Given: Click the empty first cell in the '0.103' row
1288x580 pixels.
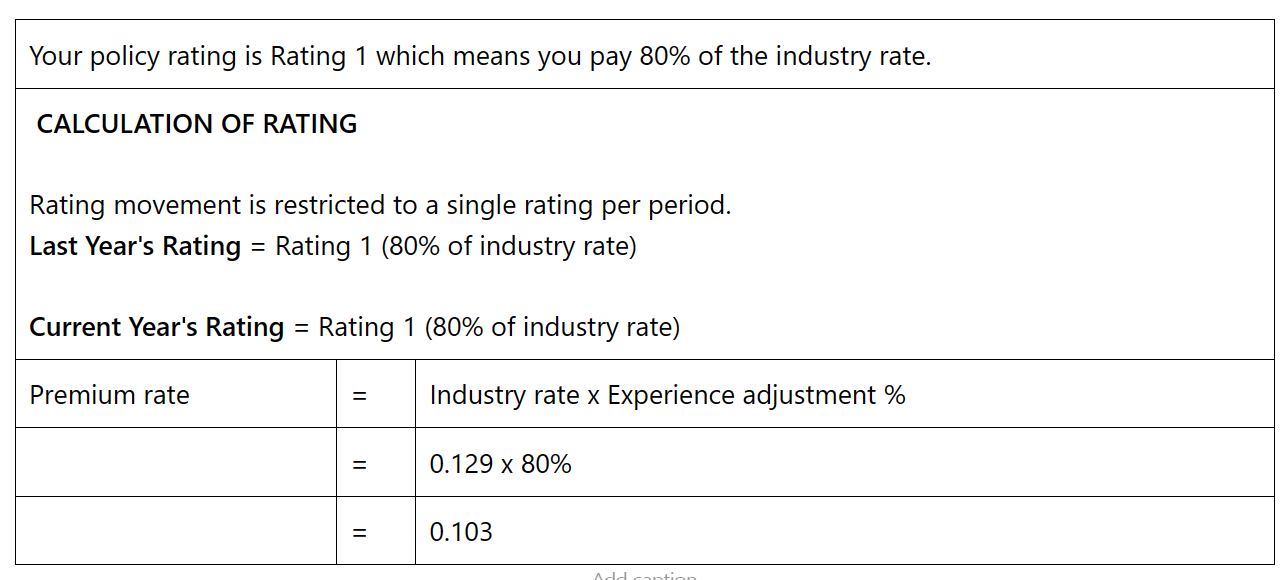Looking at the screenshot, I should [176, 531].
